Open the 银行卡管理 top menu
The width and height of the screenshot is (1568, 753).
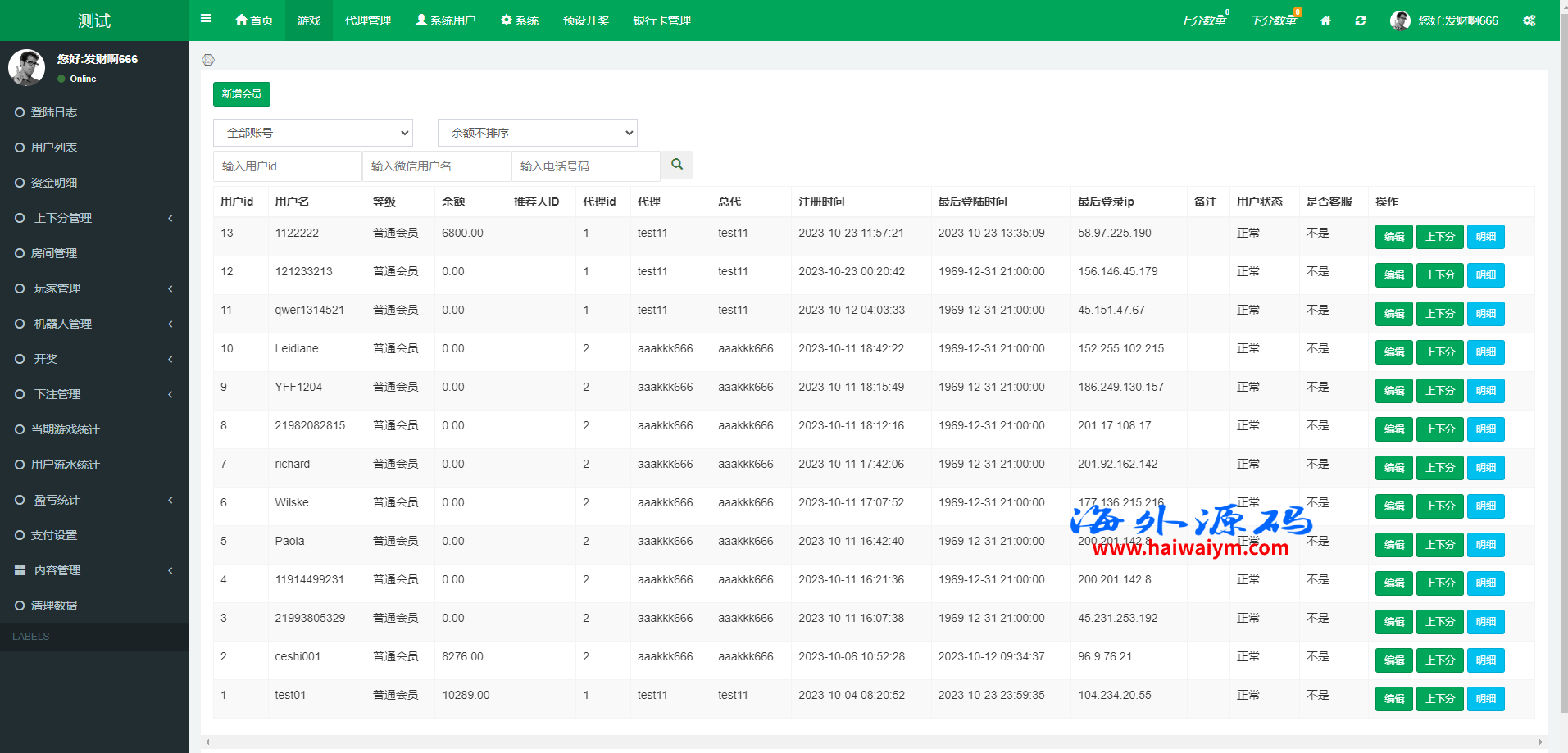tap(661, 20)
